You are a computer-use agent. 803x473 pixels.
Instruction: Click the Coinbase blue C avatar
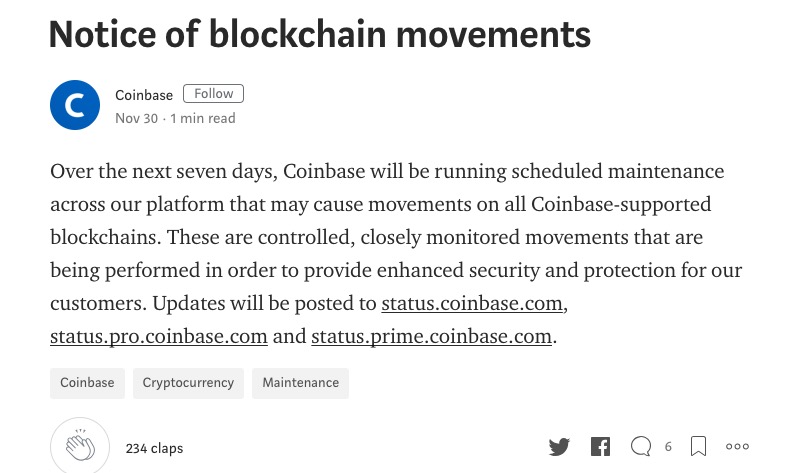tap(75, 105)
